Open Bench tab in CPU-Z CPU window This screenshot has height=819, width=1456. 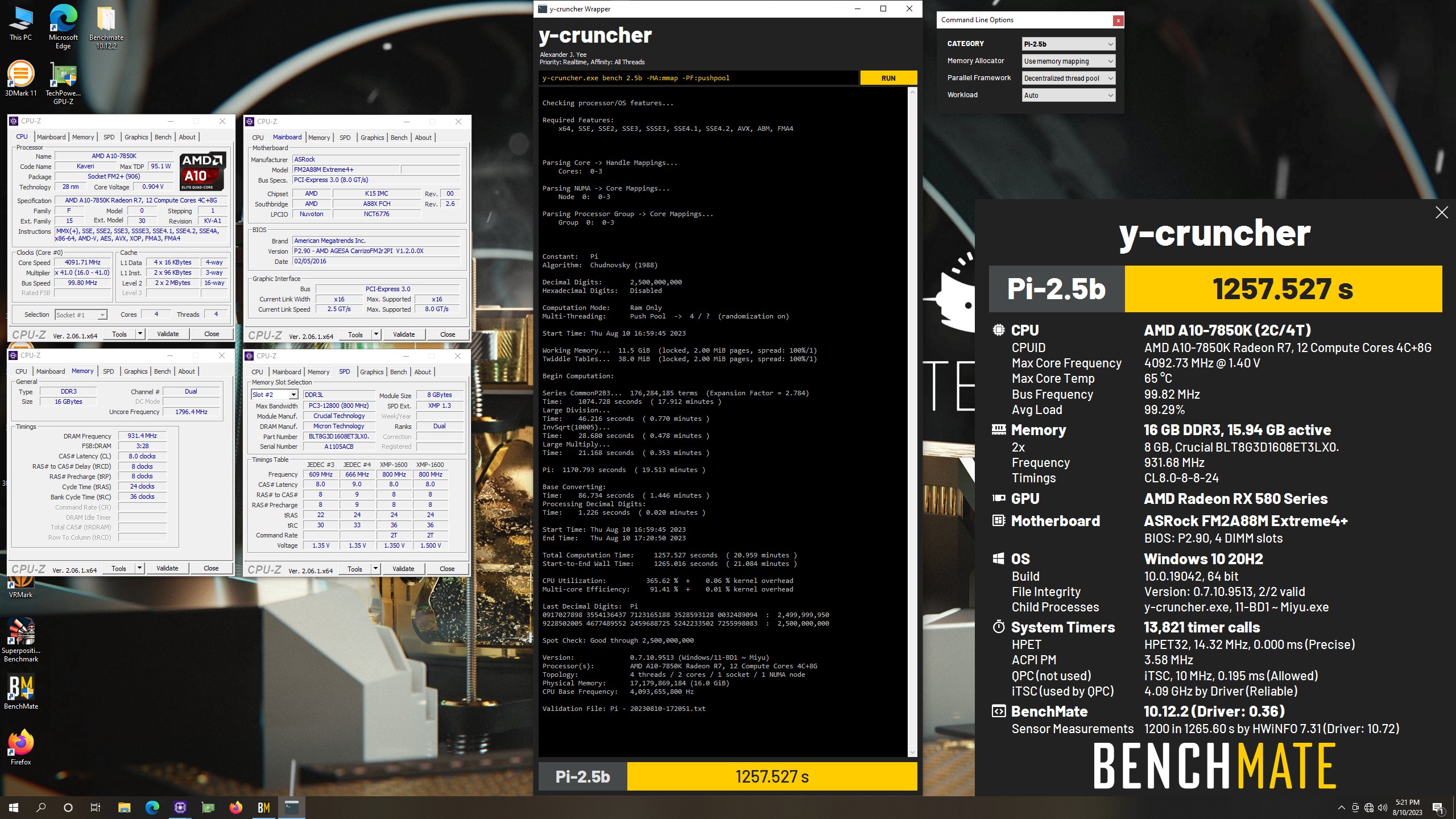pos(163,137)
